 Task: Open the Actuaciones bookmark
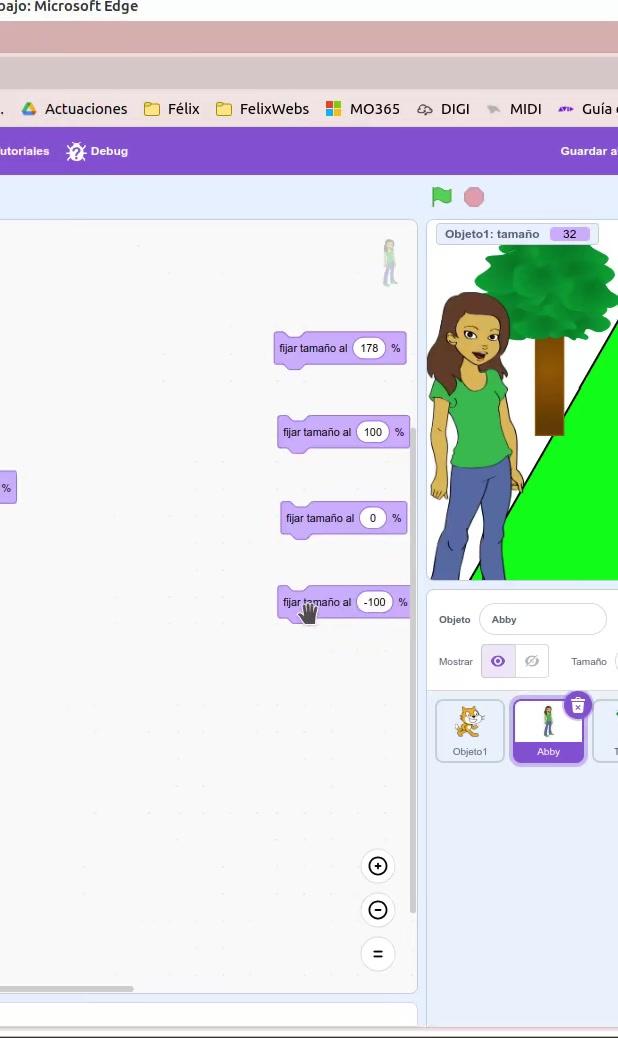click(74, 109)
